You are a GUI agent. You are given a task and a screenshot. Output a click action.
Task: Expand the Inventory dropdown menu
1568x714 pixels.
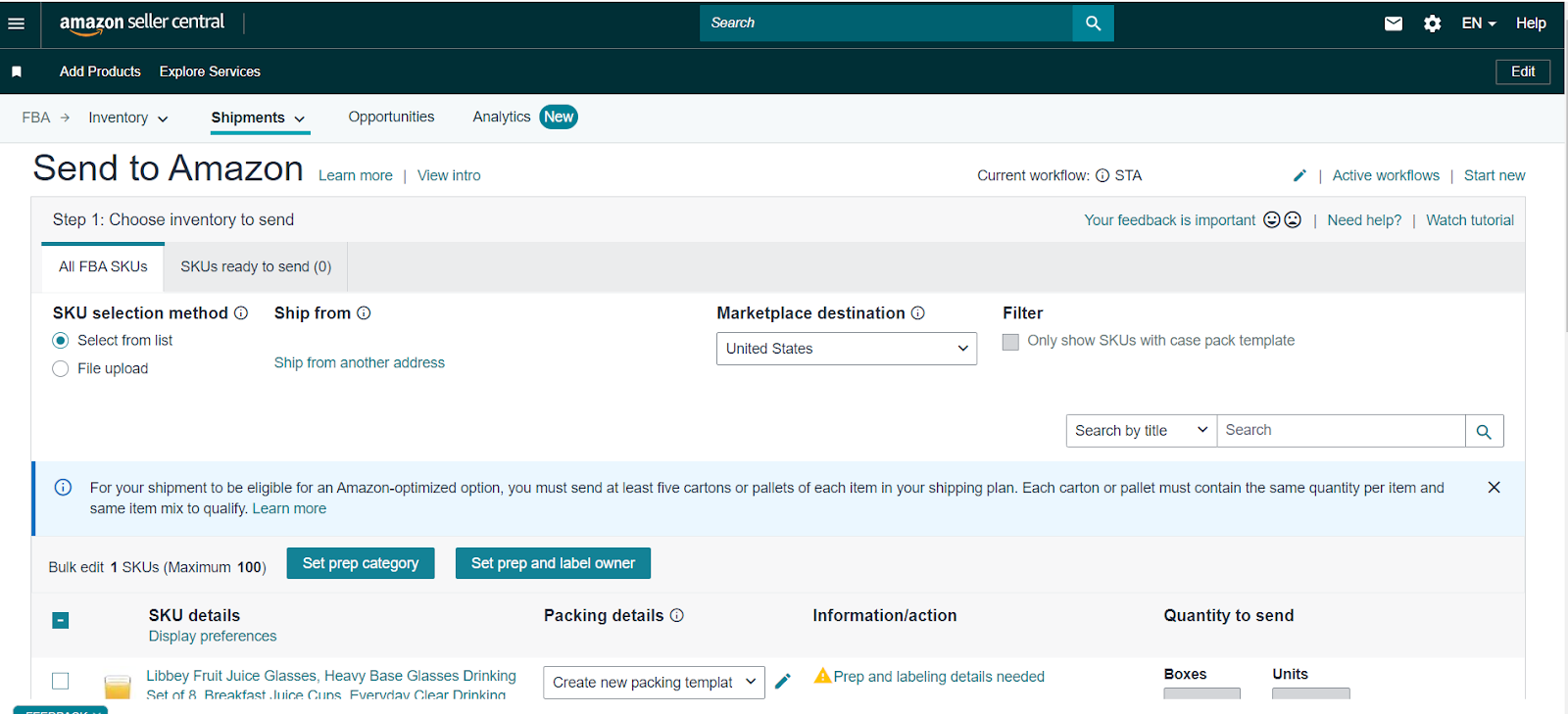(128, 118)
